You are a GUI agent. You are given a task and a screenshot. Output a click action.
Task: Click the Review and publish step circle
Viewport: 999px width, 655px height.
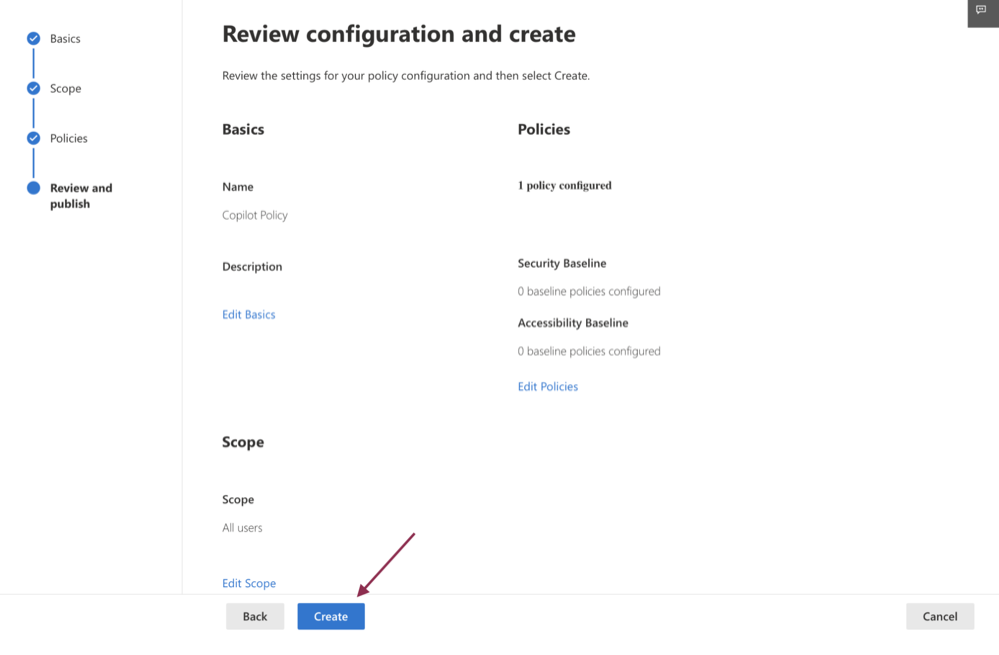point(34,188)
